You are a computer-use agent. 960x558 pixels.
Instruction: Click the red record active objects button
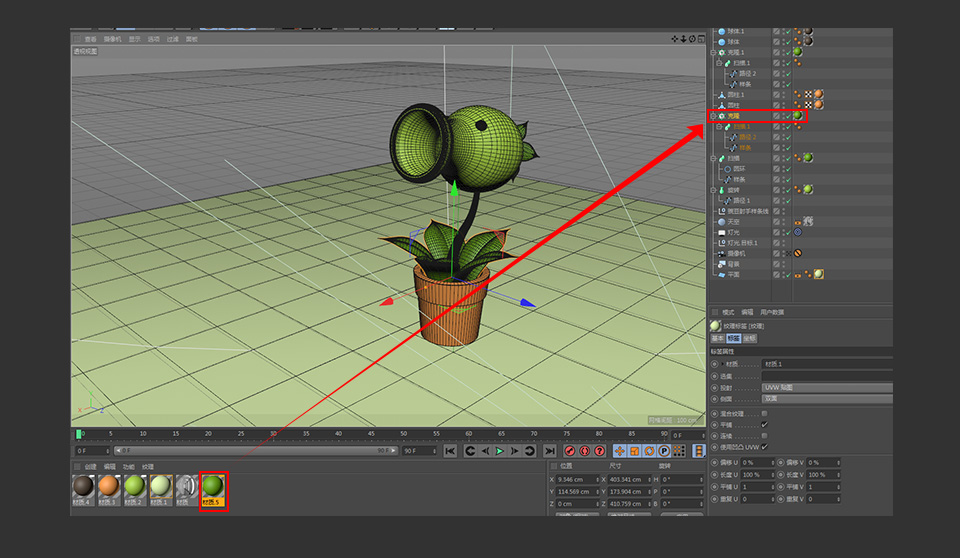[x=570, y=451]
